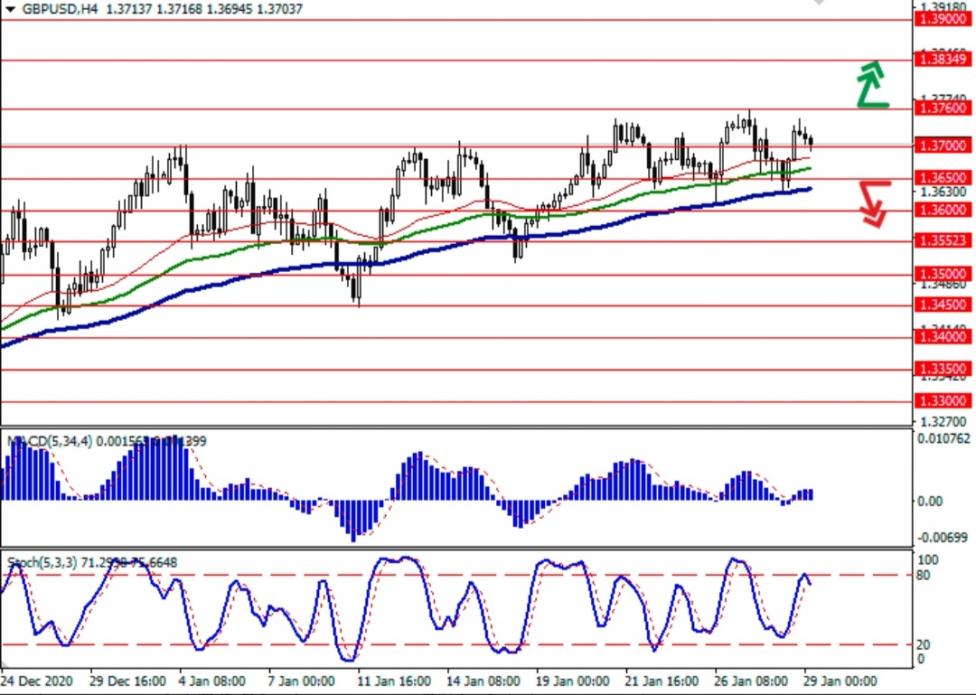Click the -0.00699 MACD scale value
Image resolution: width=976 pixels, height=695 pixels.
coord(942,537)
